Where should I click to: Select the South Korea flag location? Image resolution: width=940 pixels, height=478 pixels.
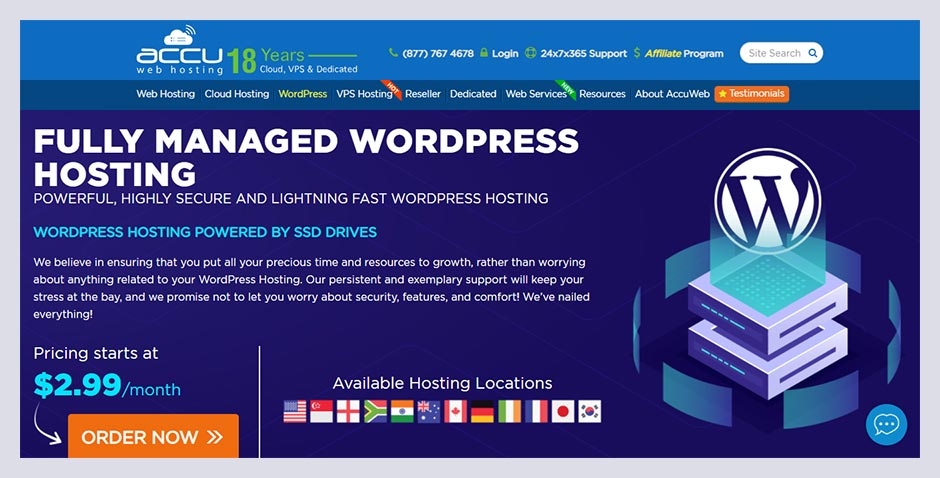[589, 411]
